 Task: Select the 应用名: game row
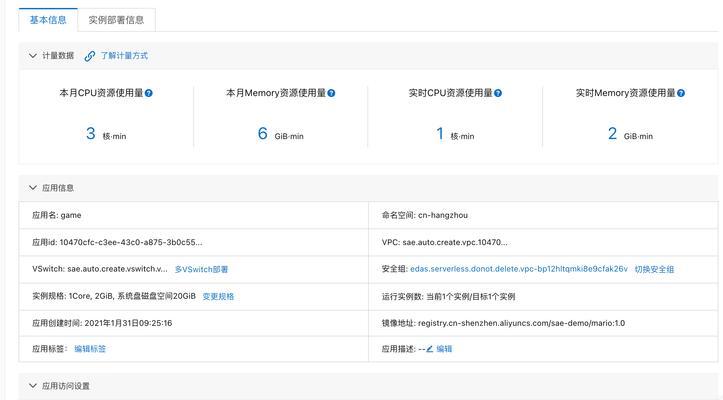[194, 215]
